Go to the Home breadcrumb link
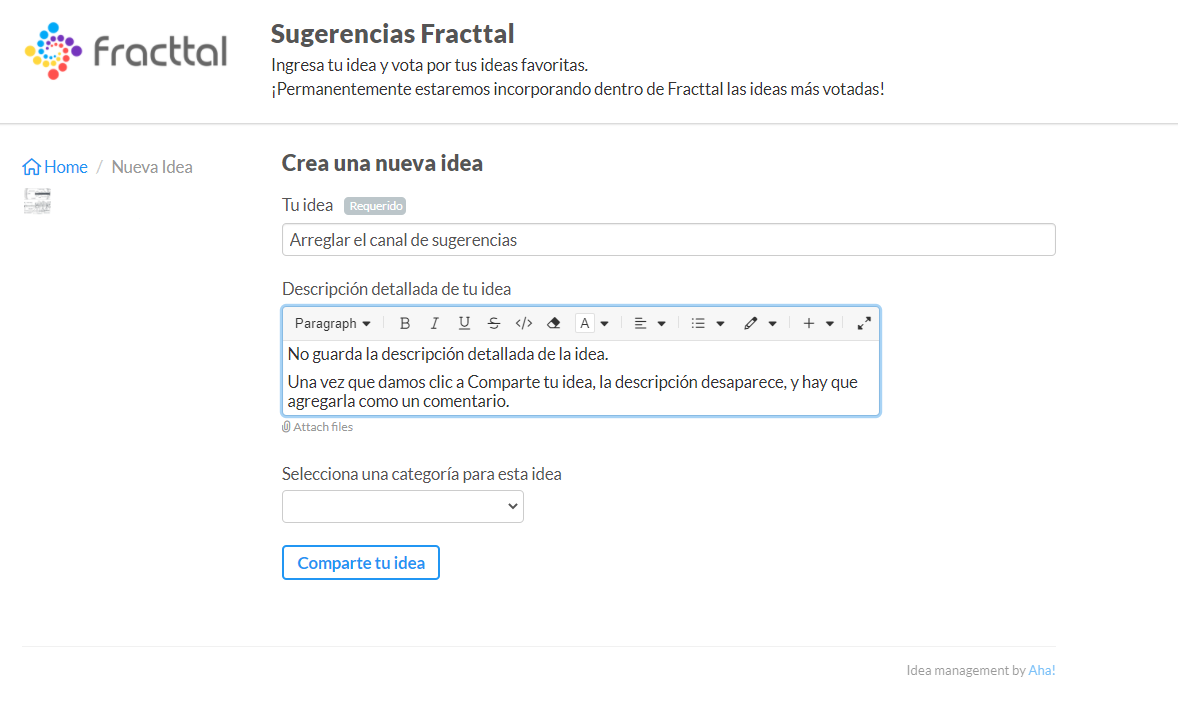Image resolution: width=1178 pixels, height=711 pixels. pos(56,167)
